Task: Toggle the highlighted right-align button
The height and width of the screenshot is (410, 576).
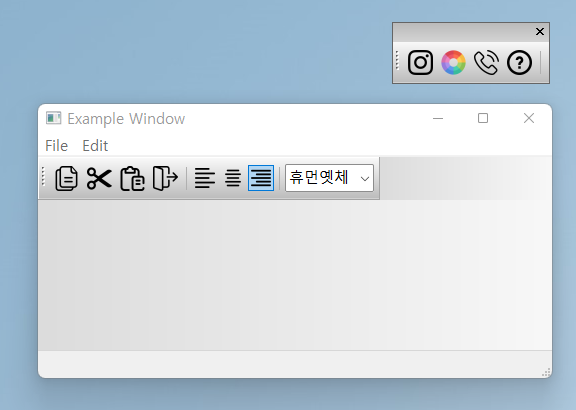Action: click(x=261, y=178)
